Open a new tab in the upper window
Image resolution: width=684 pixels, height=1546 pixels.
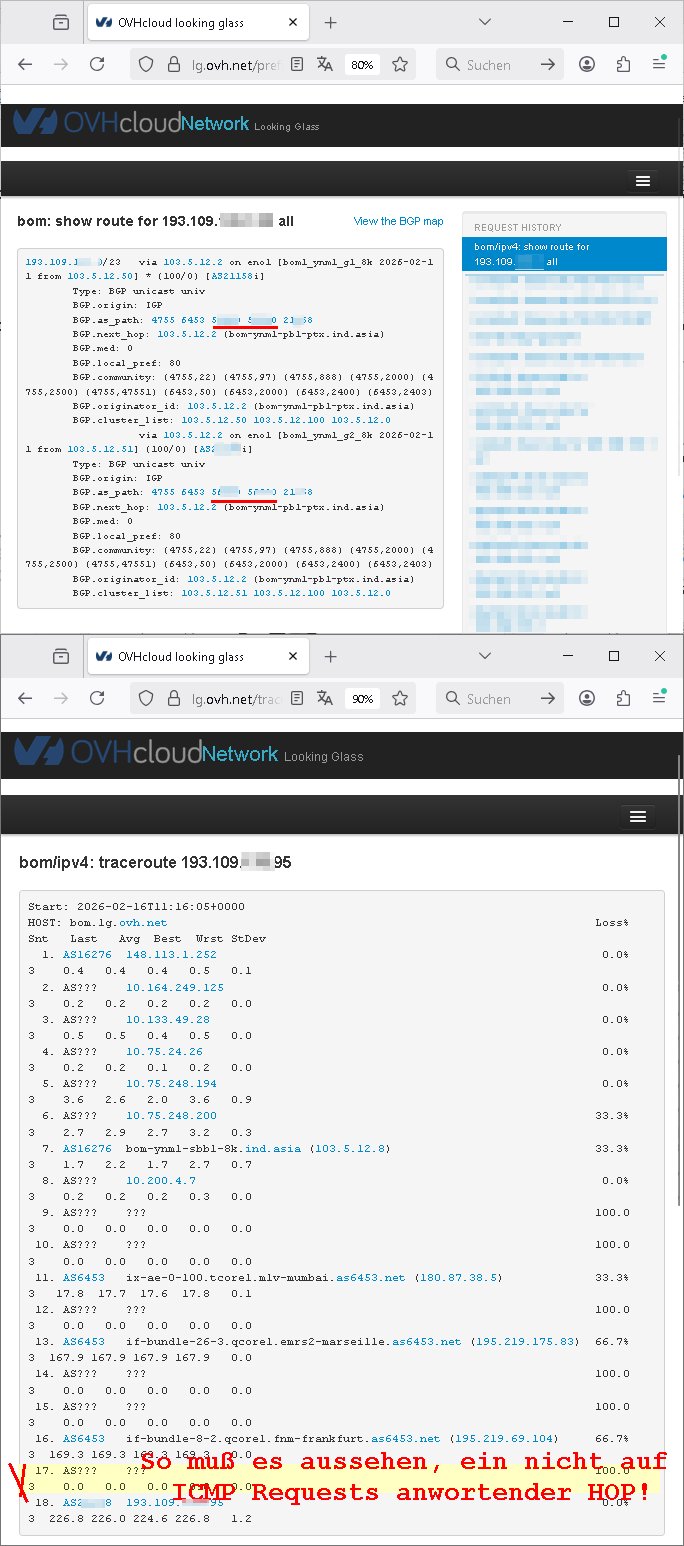pos(331,22)
